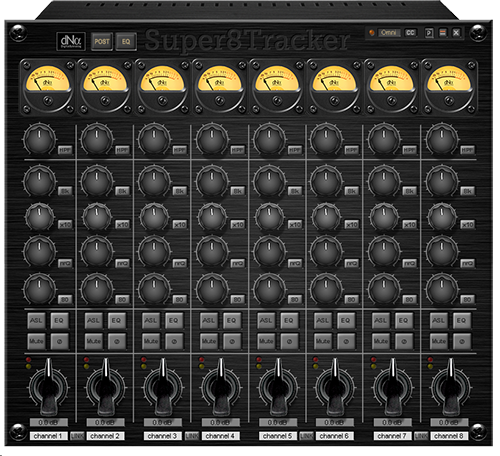Click the orange MIDI indicator LED
This screenshot has width=500, height=456.
(372, 33)
